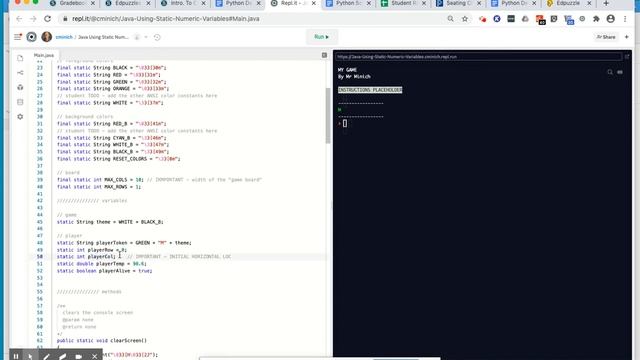Open the history icon in header
Image resolution: width=640 pixels, height=360 pixels.
[x=157, y=37]
